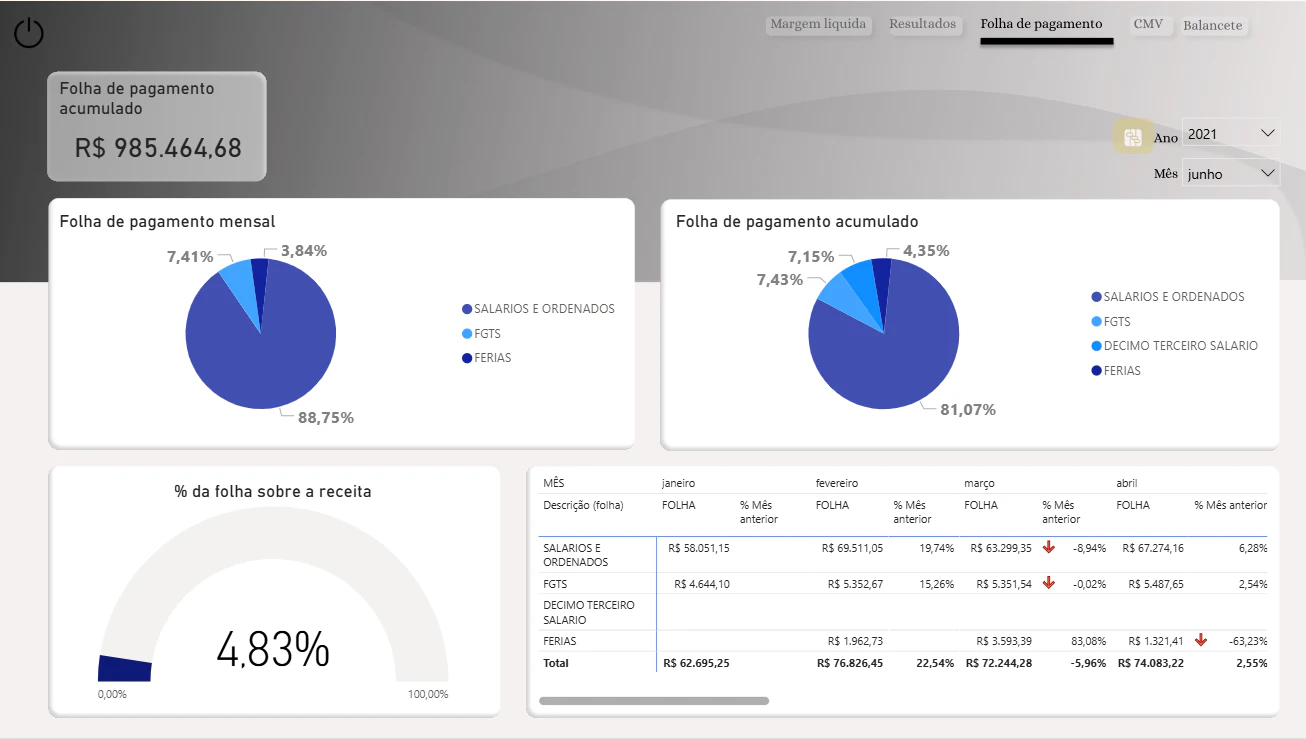Click the Total row label

555,663
